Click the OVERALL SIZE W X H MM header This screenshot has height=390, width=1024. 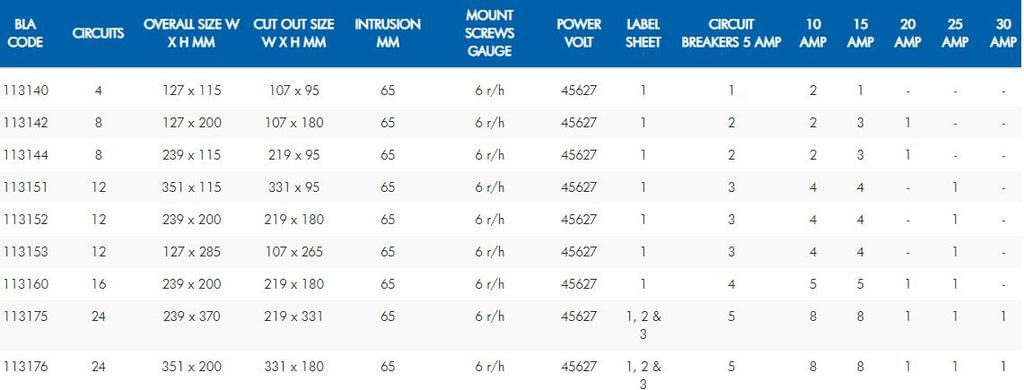[191, 33]
